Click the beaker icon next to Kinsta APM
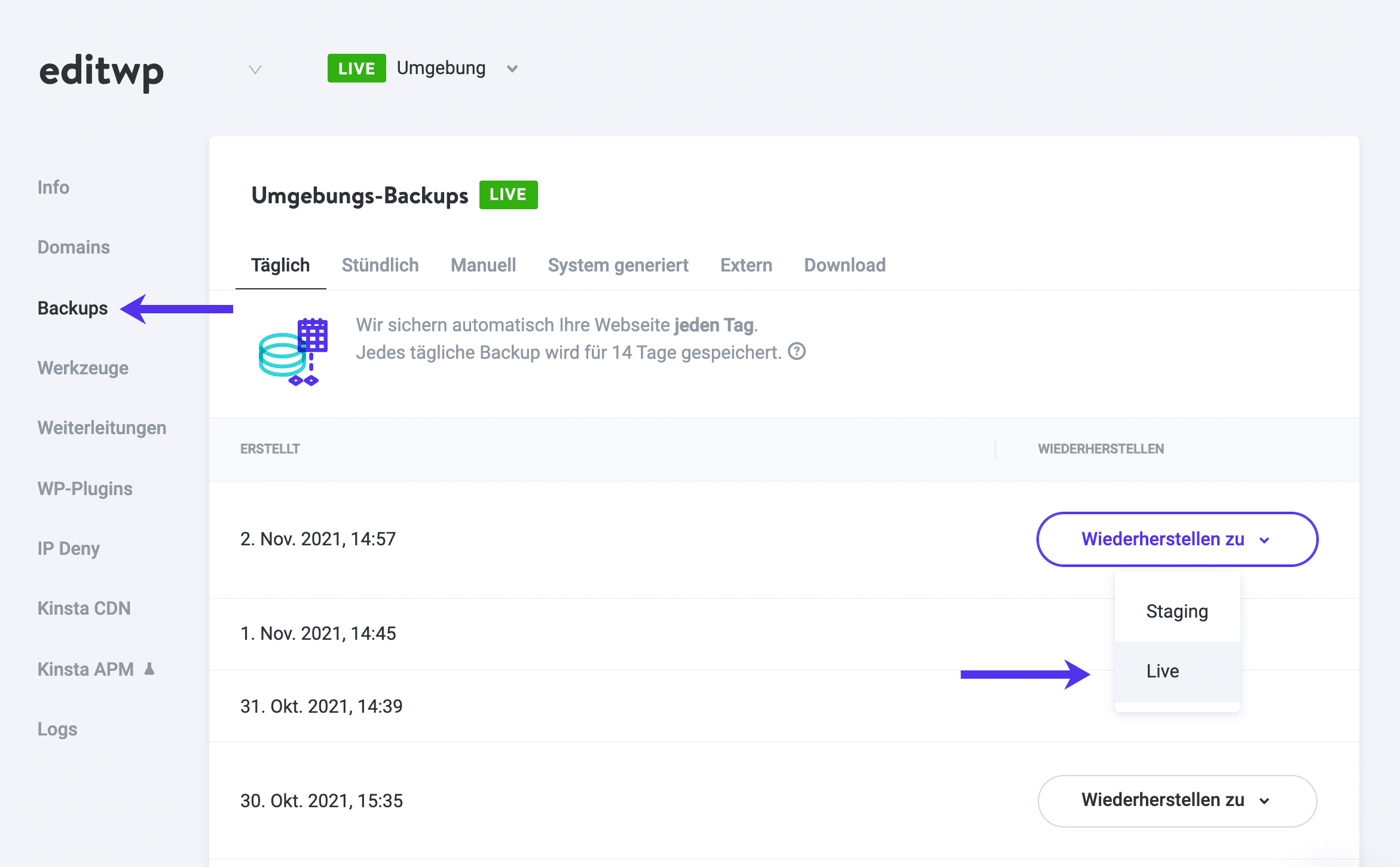 (x=149, y=669)
